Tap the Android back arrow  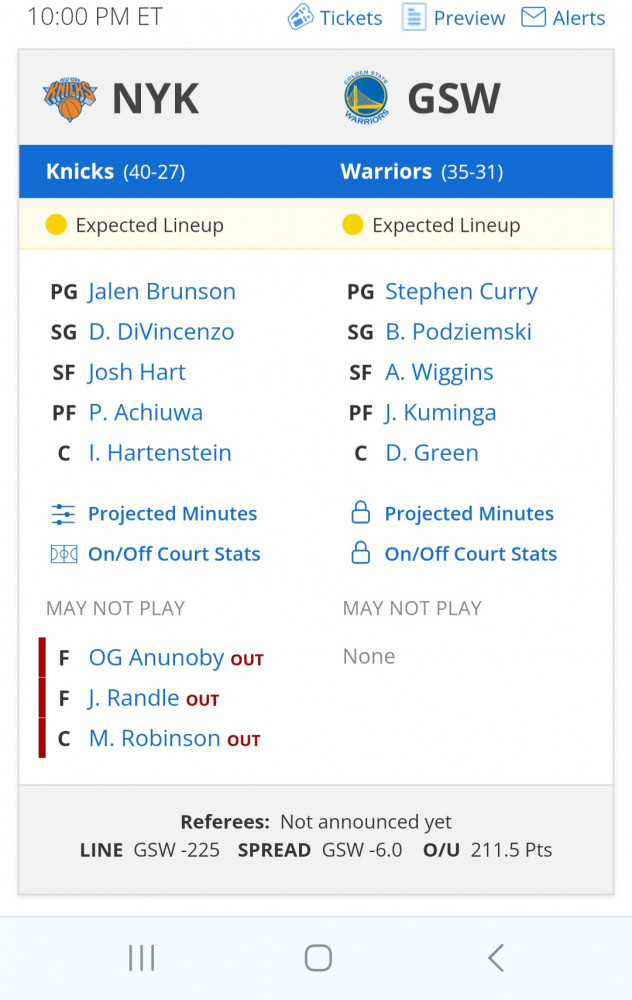[x=496, y=958]
